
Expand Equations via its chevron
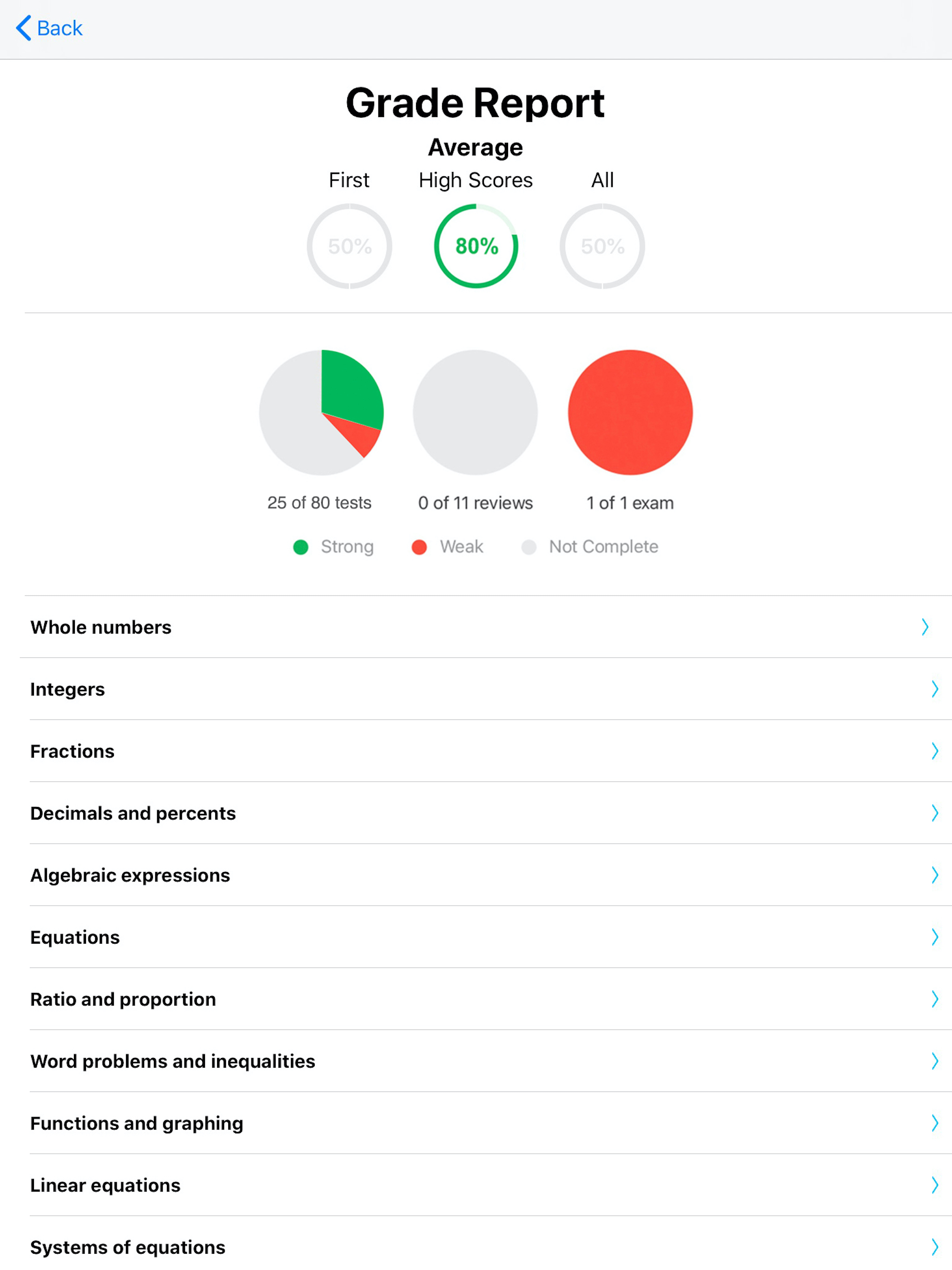pos(935,937)
